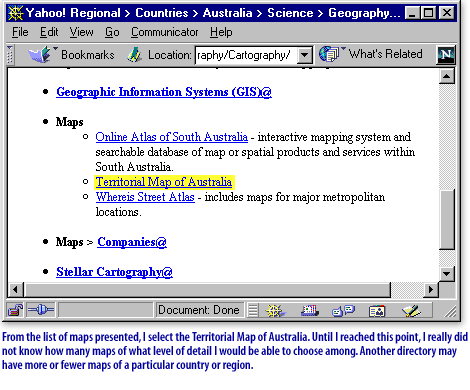The width and height of the screenshot is (470, 390).
Task: Open Online Atlas of South Australia link
Action: point(171,137)
